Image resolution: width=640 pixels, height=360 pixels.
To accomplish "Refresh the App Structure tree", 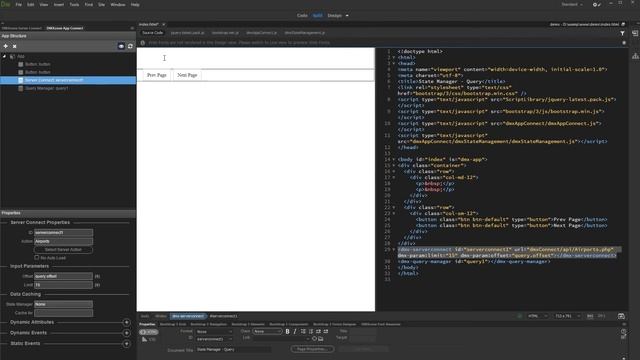I will [x=130, y=46].
